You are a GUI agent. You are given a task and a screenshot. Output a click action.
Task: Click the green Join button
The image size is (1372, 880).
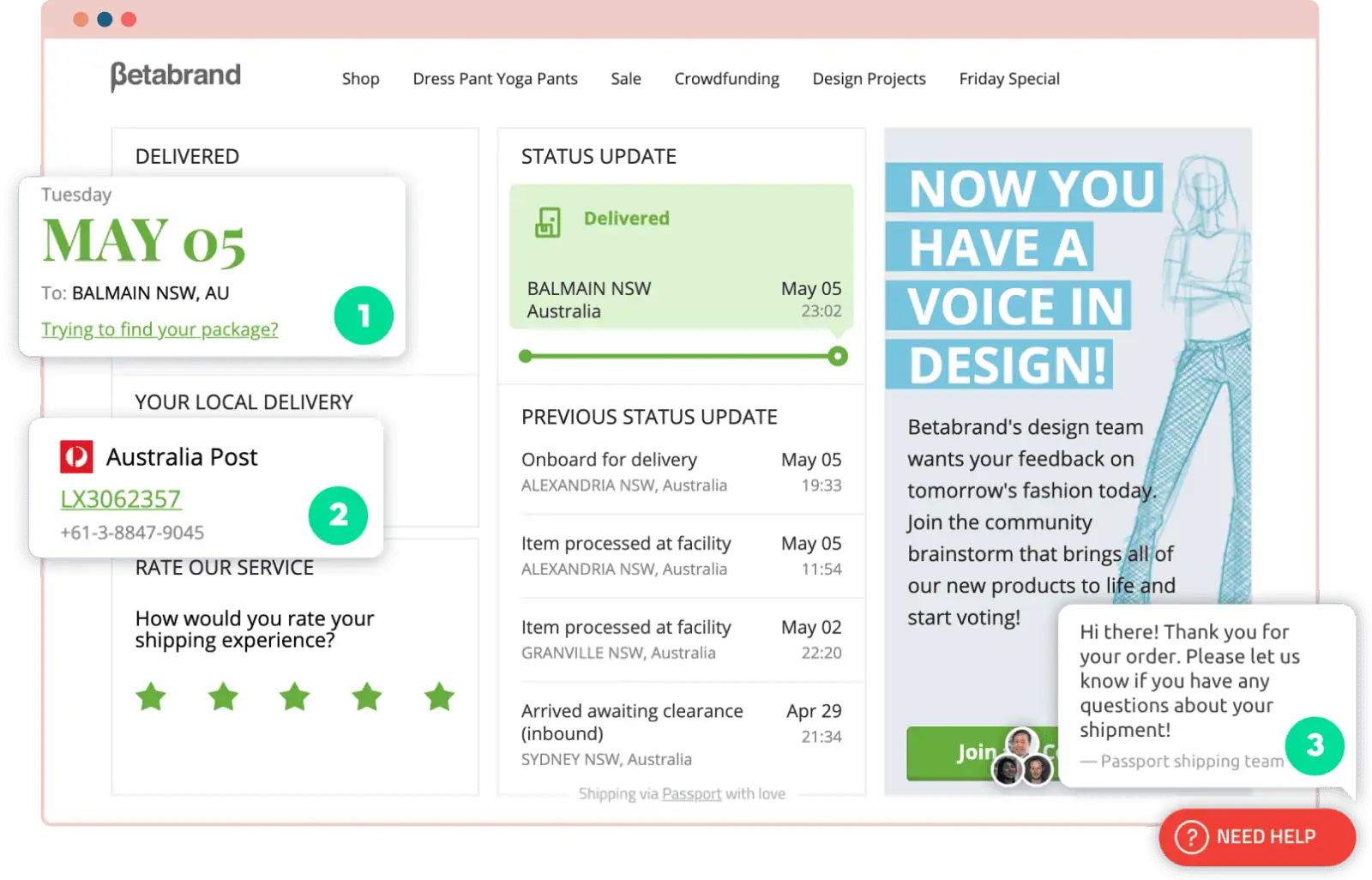[x=983, y=753]
